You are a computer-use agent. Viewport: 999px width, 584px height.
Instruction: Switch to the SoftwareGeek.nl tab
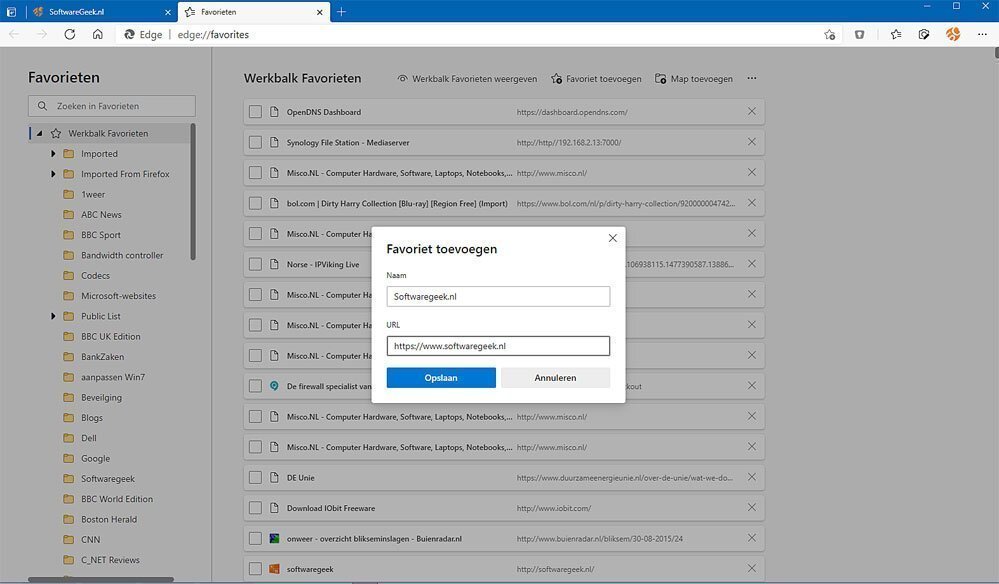[x=102, y=11]
